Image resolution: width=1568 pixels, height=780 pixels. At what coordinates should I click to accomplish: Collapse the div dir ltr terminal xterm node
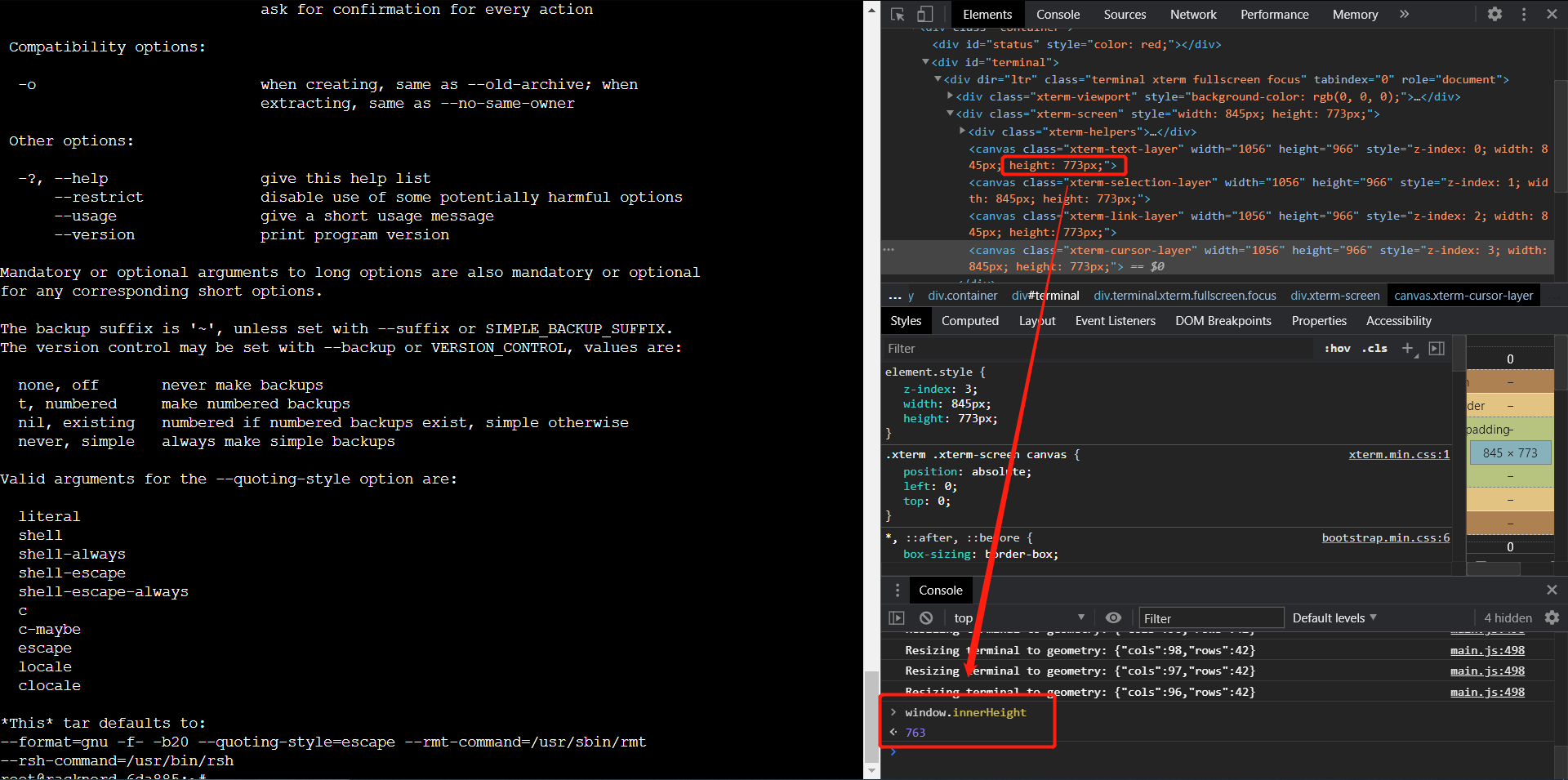[x=938, y=79]
